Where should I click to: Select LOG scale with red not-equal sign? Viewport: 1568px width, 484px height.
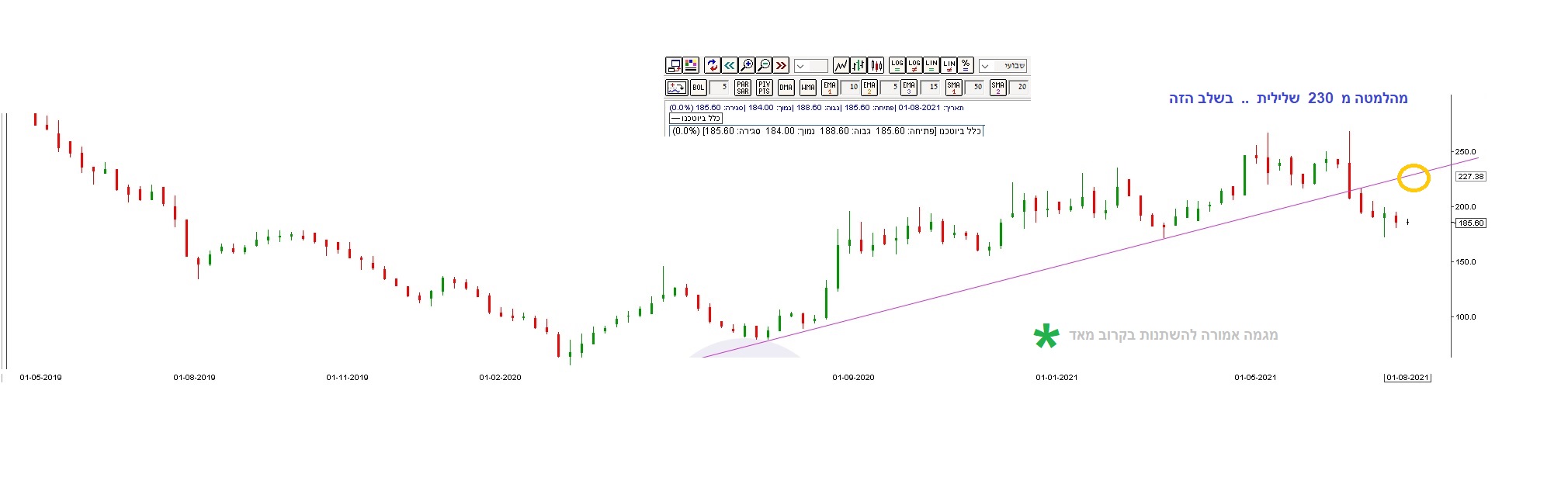(914, 65)
